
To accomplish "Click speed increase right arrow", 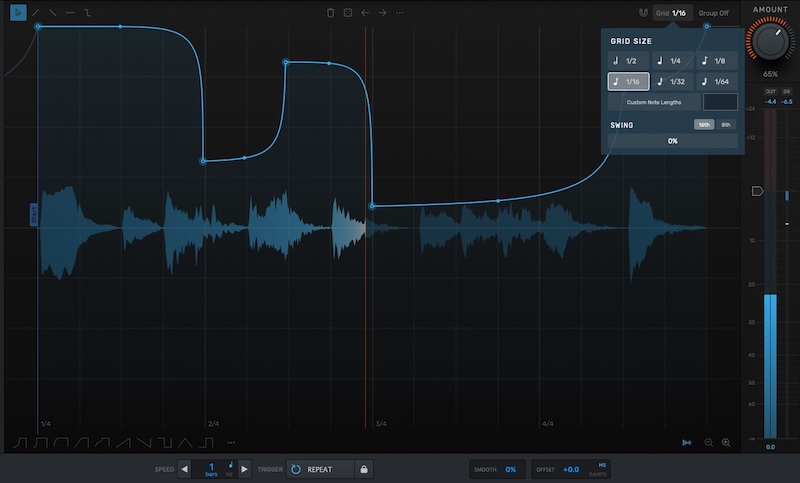I will pyautogui.click(x=244, y=469).
